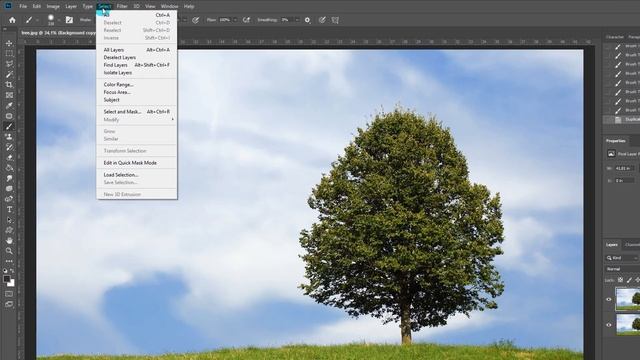Toggle Quick Mask mode icon in toolbox

[x=9, y=293]
